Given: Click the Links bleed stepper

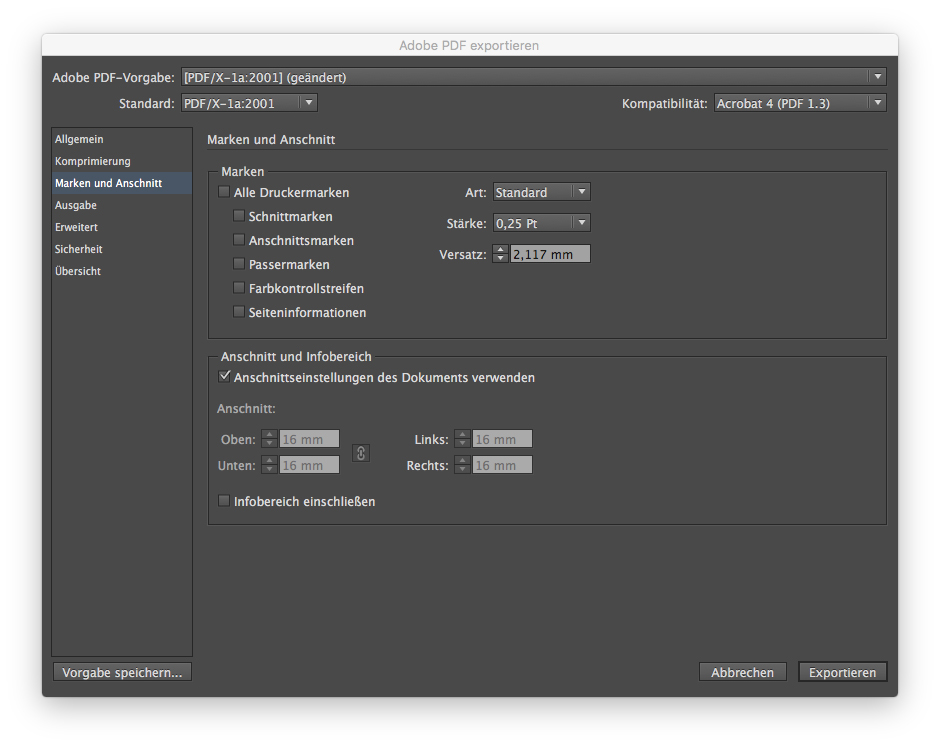Looking at the screenshot, I should 462,439.
